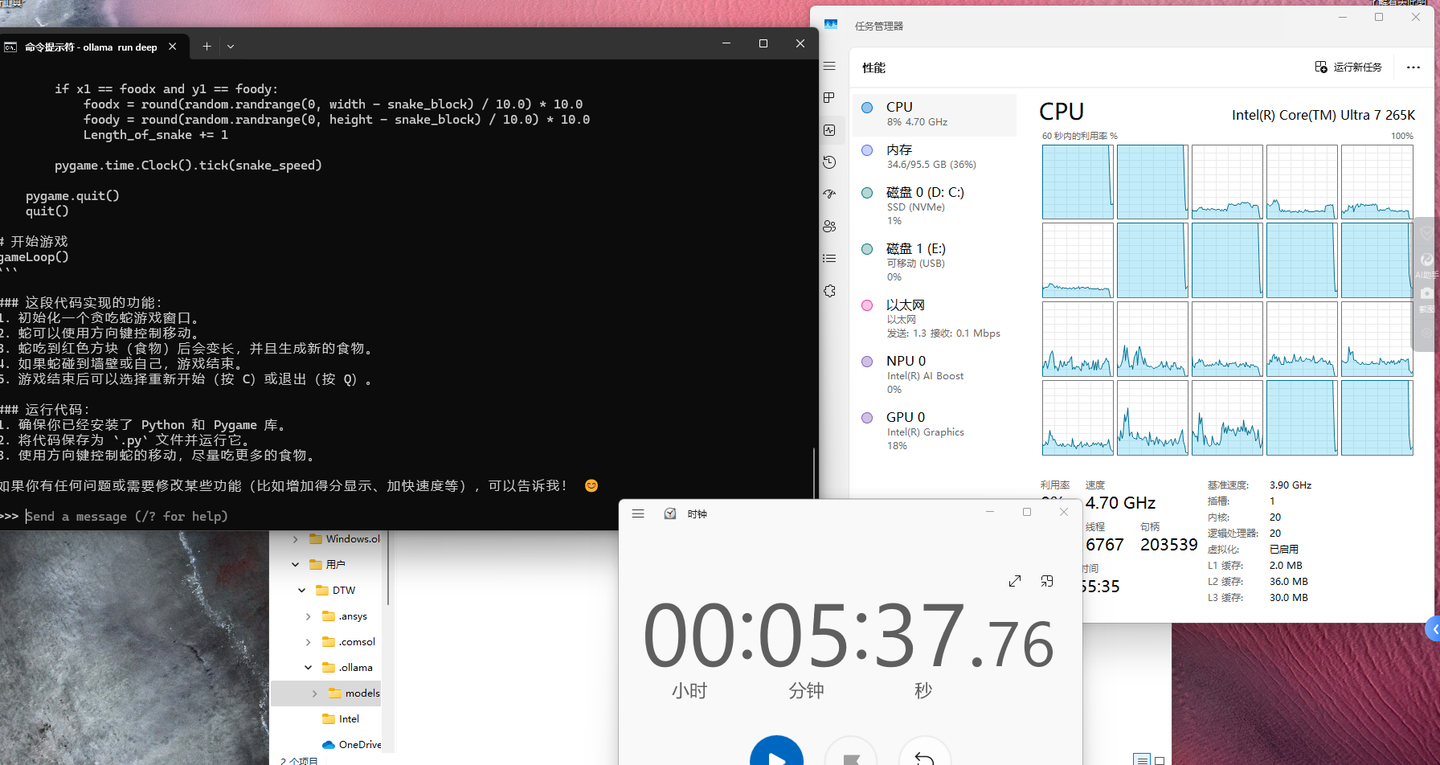Start the timer with the play button

(x=777, y=752)
